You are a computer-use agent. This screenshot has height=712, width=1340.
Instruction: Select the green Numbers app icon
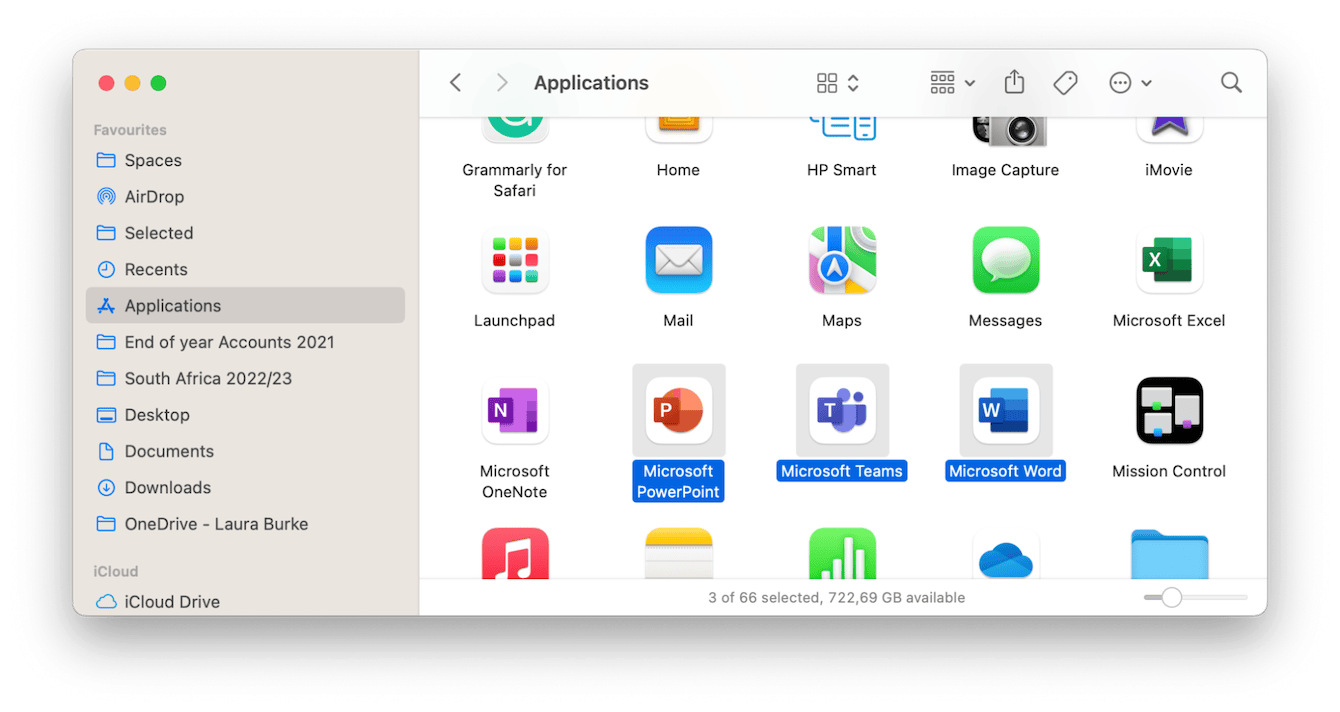842,553
